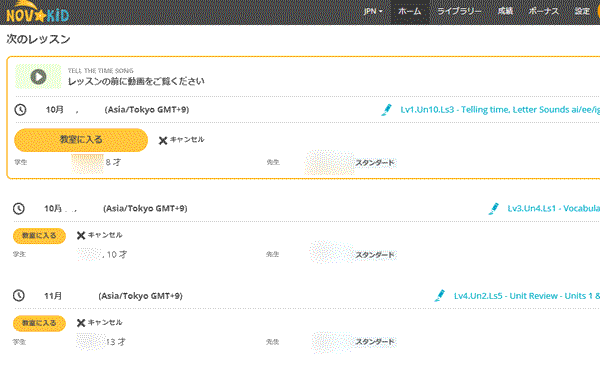
Task: Click the blurred teacher avatar in the Lv4.Un2.Ls5 row
Action: [332, 342]
